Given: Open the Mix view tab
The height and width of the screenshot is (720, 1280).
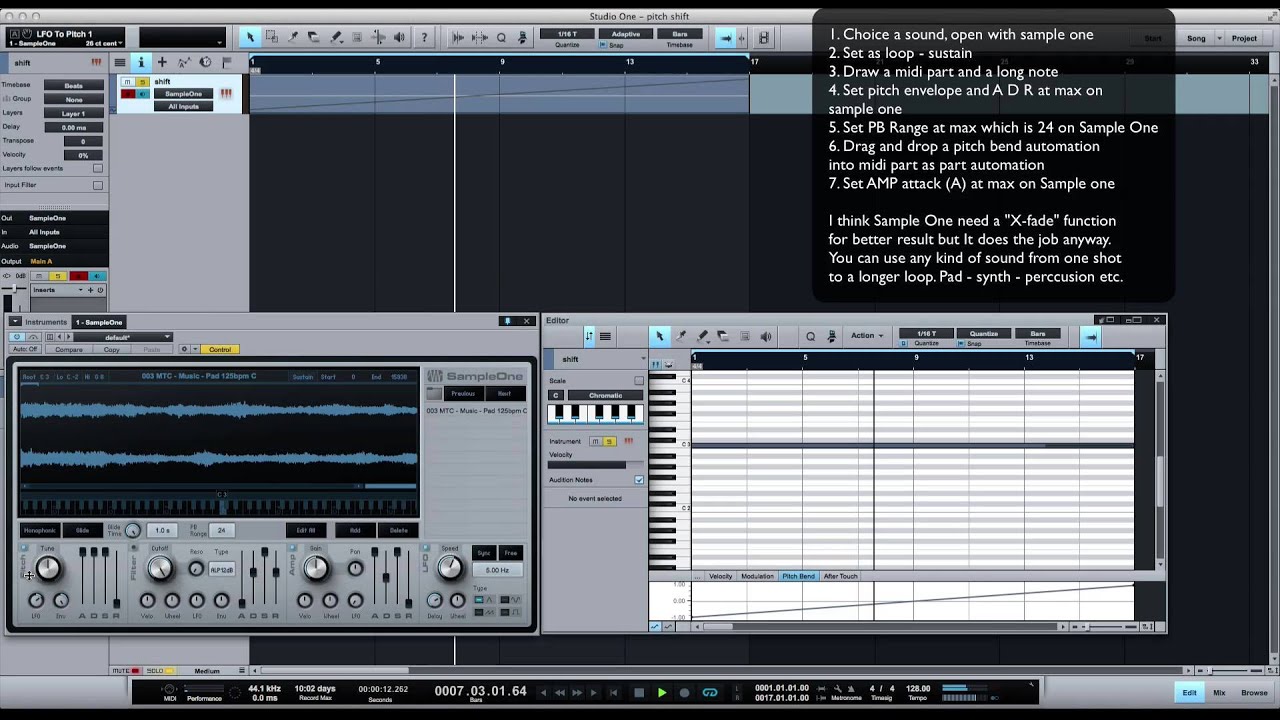Looking at the screenshot, I should tap(1219, 692).
